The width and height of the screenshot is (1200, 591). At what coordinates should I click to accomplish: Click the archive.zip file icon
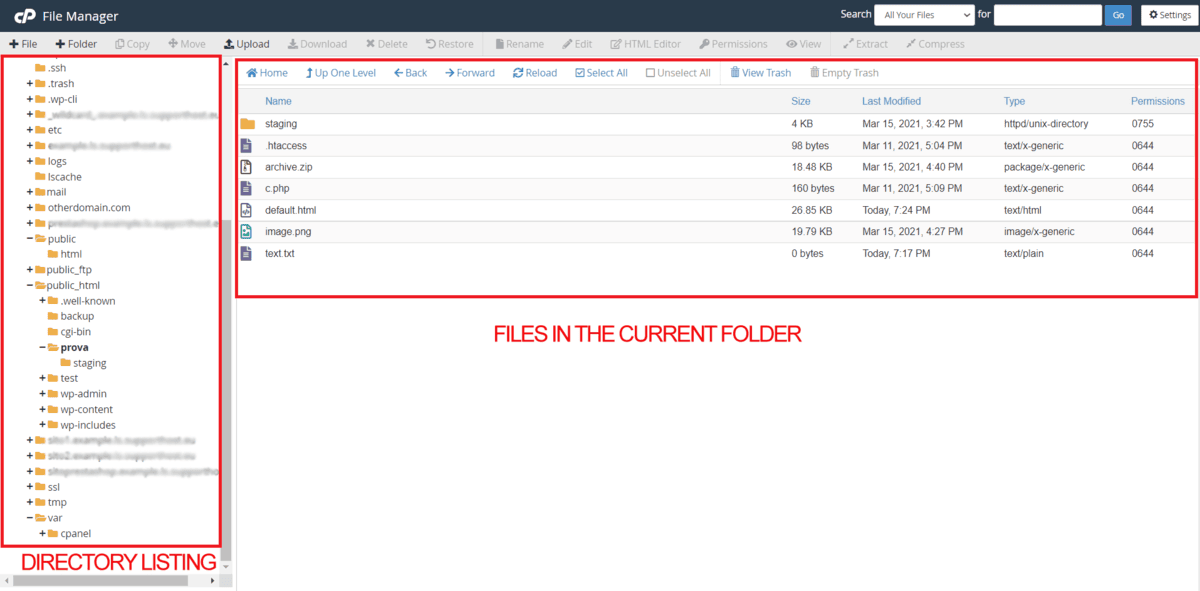tap(247, 167)
